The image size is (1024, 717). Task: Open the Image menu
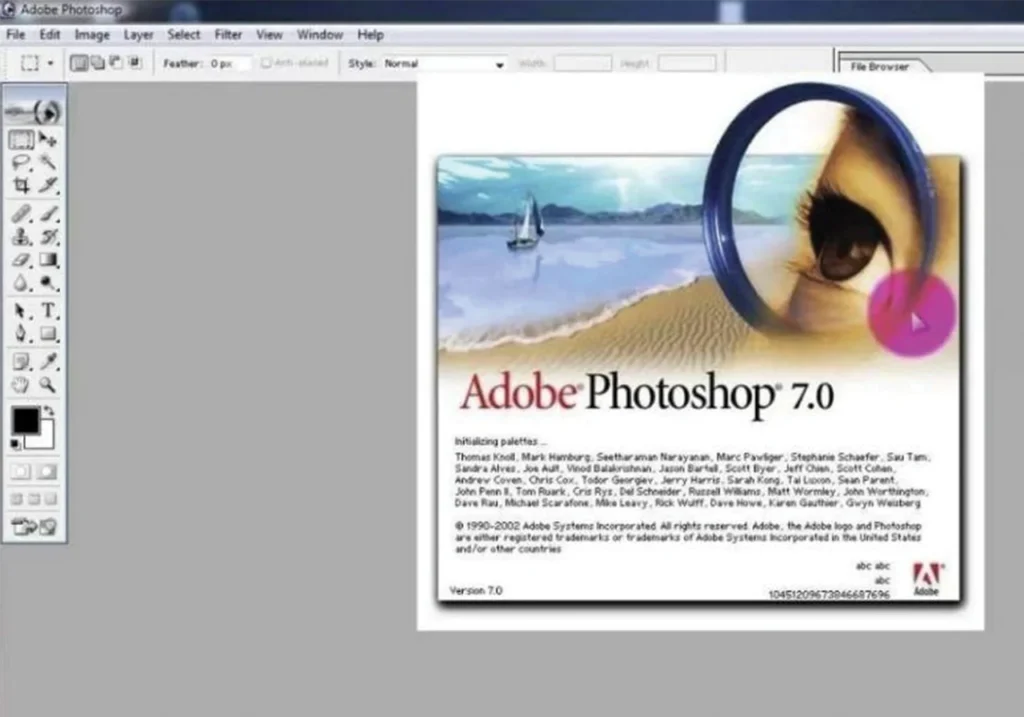point(92,35)
